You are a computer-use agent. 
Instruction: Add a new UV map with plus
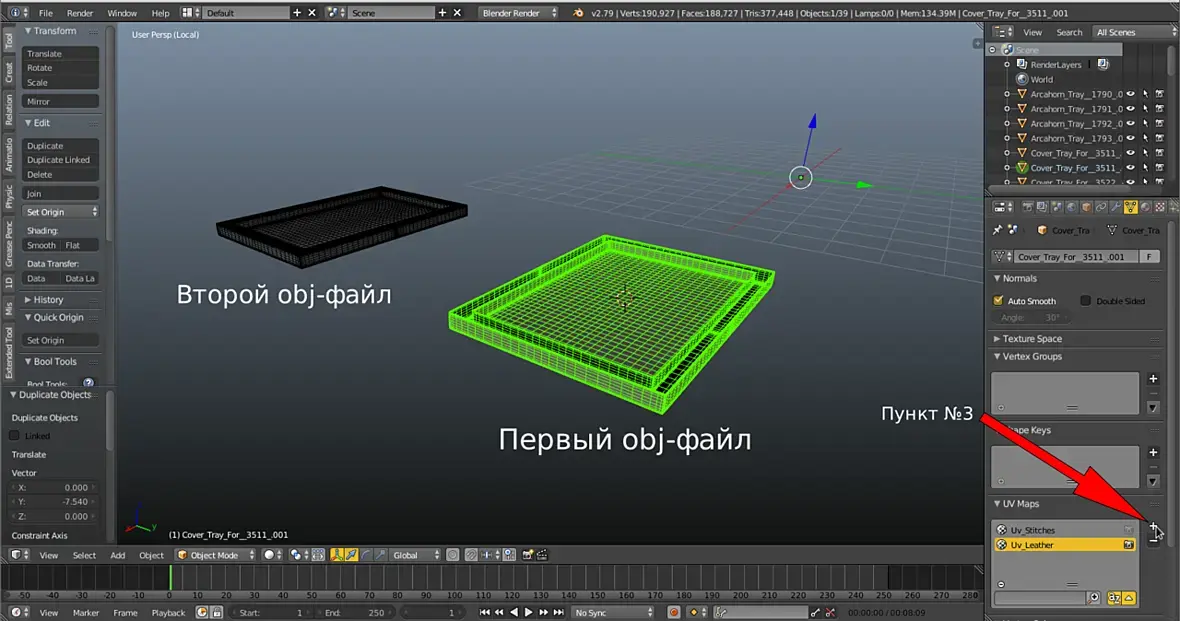(x=1153, y=525)
